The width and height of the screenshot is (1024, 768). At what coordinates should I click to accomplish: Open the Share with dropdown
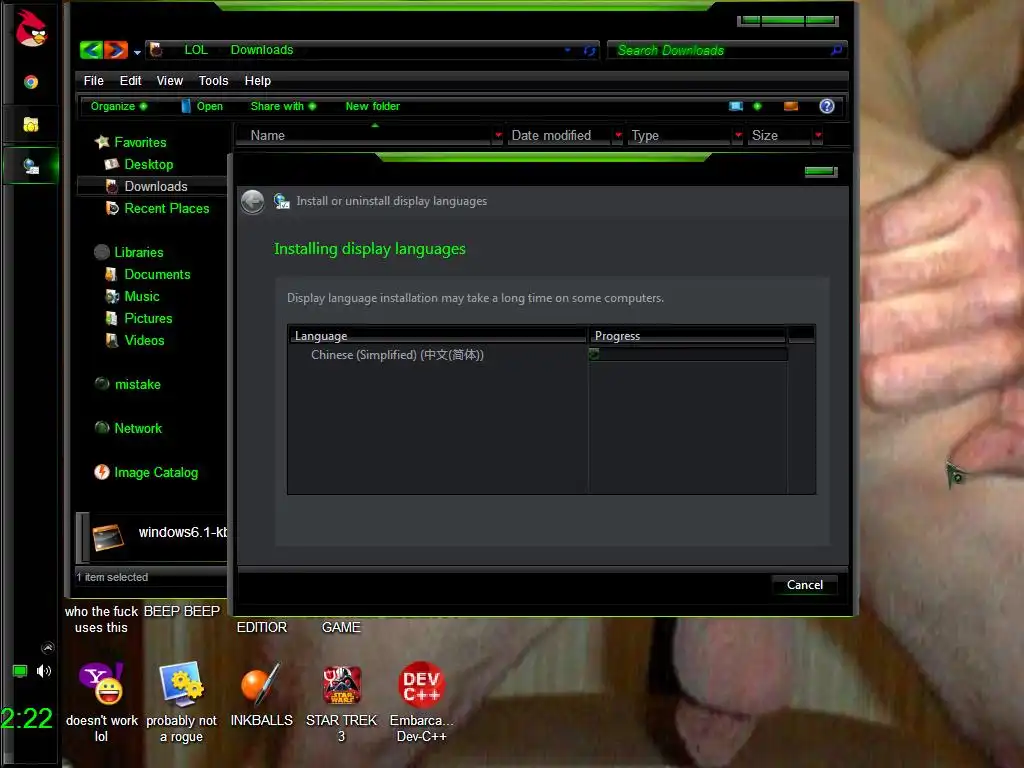tap(283, 106)
